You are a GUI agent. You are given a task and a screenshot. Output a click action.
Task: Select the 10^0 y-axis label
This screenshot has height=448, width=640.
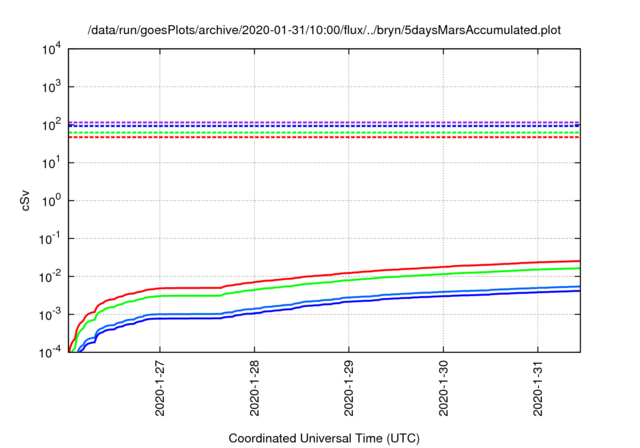click(x=52, y=201)
